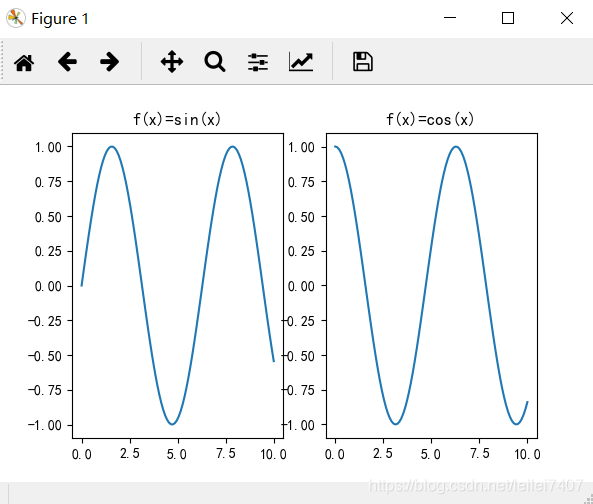Click the 5.0 x-tick label of sin plot
This screenshot has width=593, height=504.
click(177, 454)
